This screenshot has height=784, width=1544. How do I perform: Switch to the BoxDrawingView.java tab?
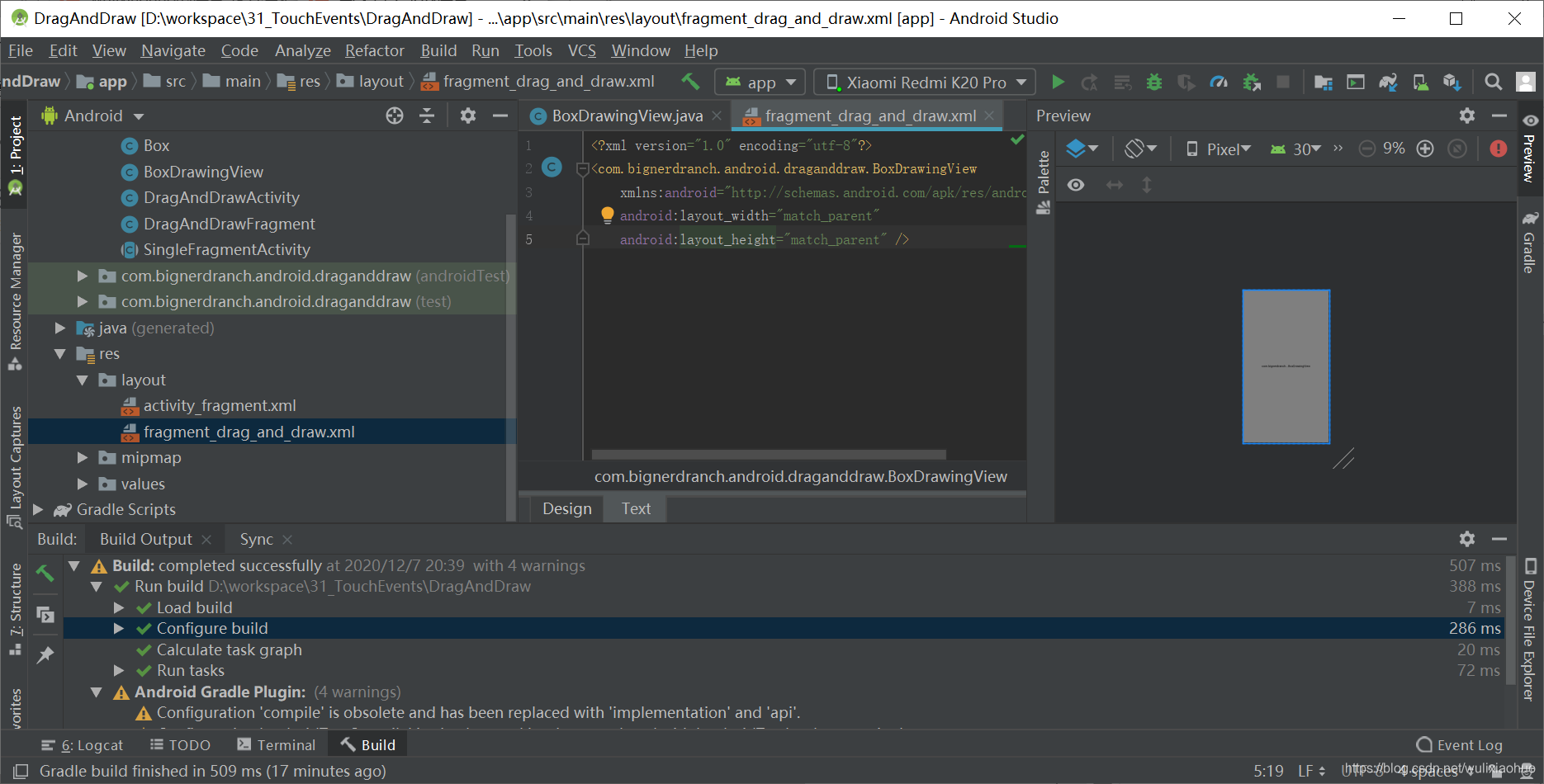(x=627, y=116)
